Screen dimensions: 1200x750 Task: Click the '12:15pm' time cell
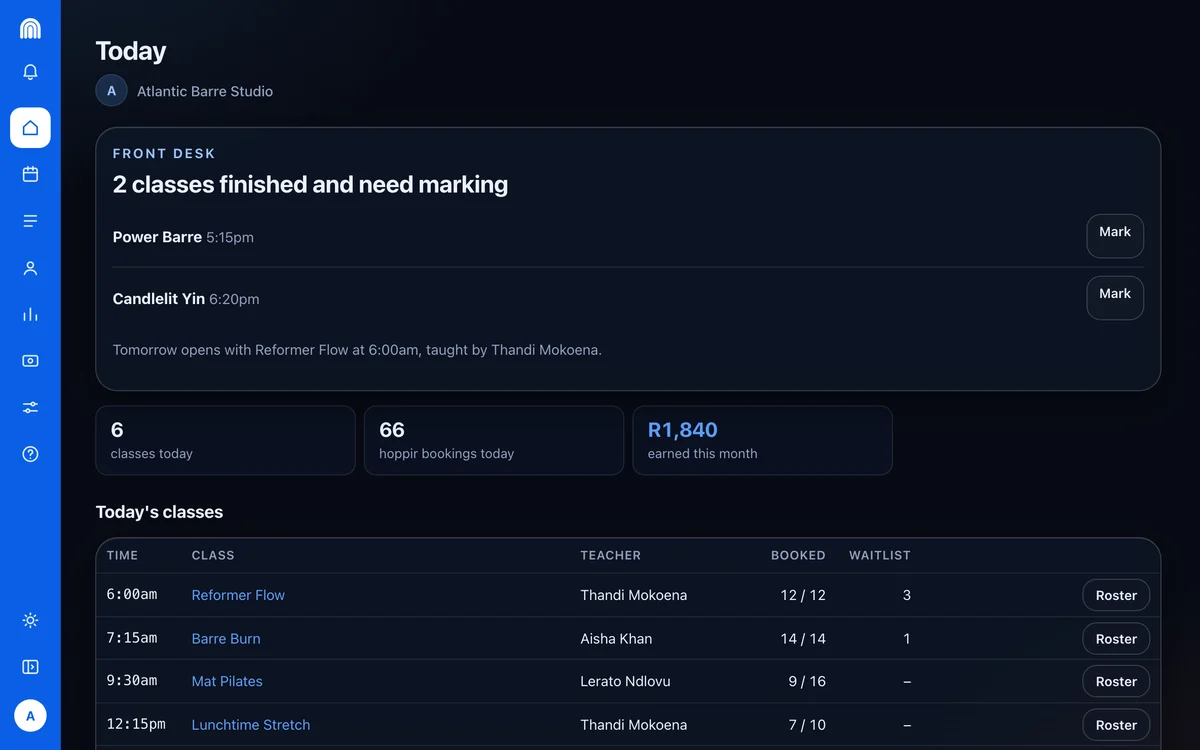[x=136, y=724]
